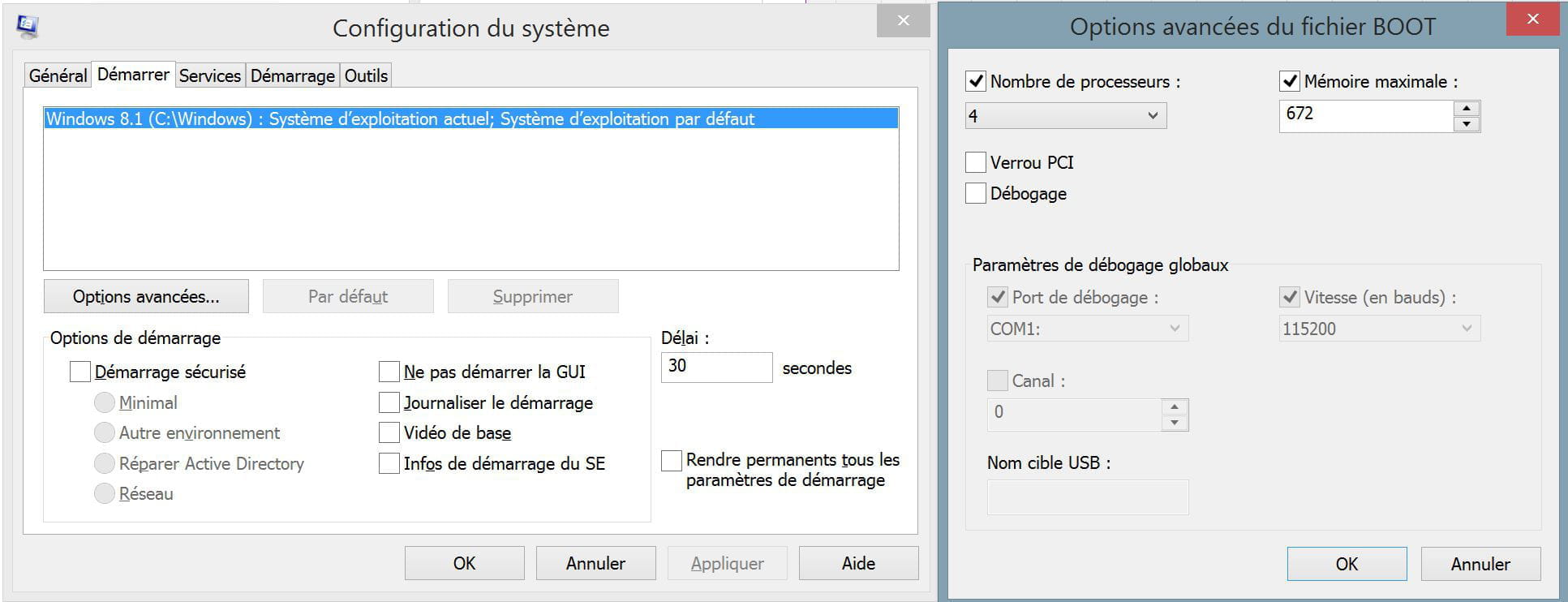Click the Délai seconds input field
Viewport: 1568px width, 602px height.
716,367
